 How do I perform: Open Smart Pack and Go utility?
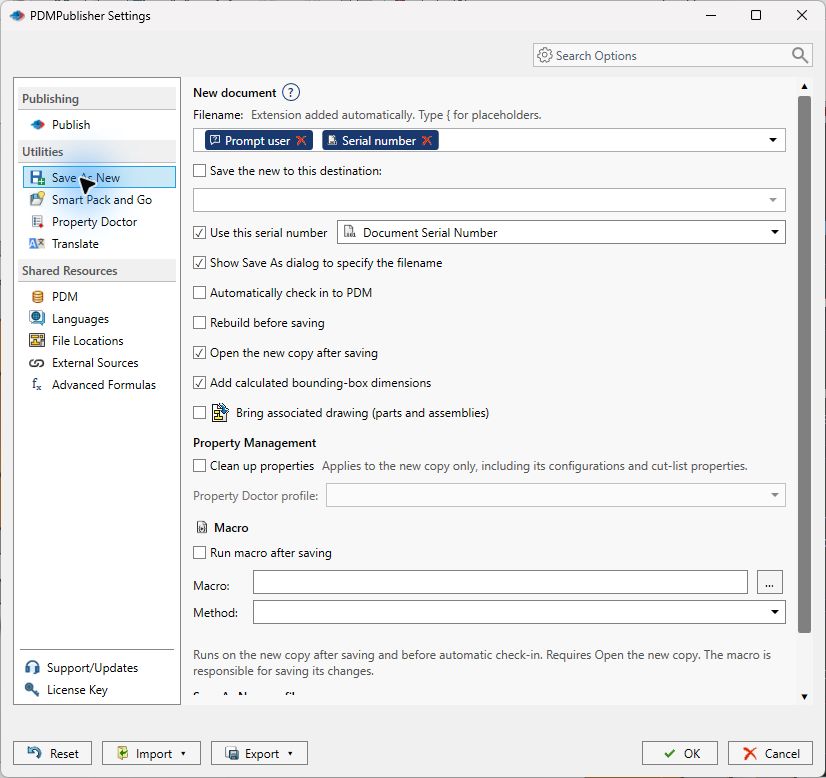pyautogui.click(x=102, y=200)
